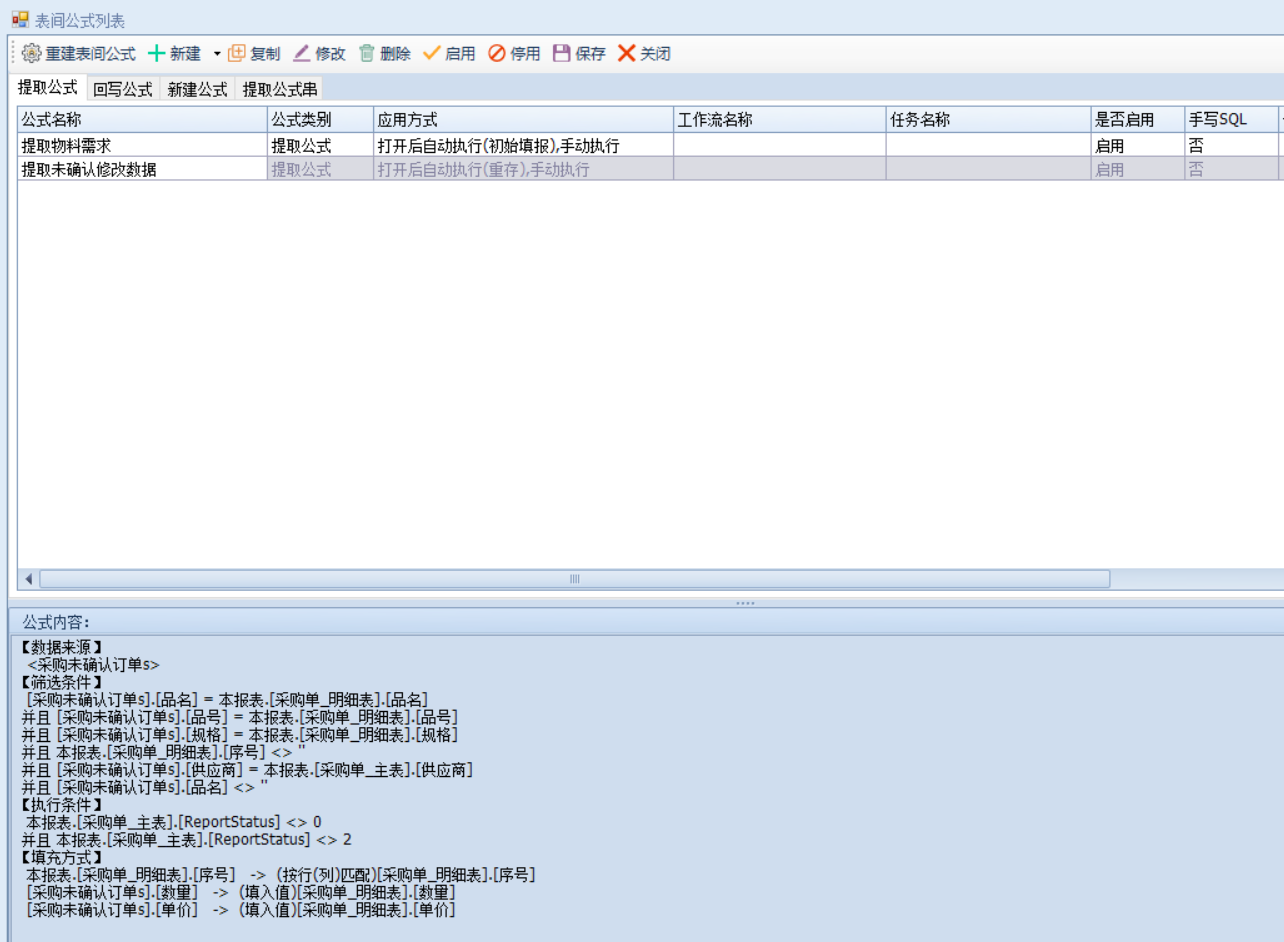The height and width of the screenshot is (942, 1284).
Task: Switch to the 回写公式 tab
Action: (123, 89)
